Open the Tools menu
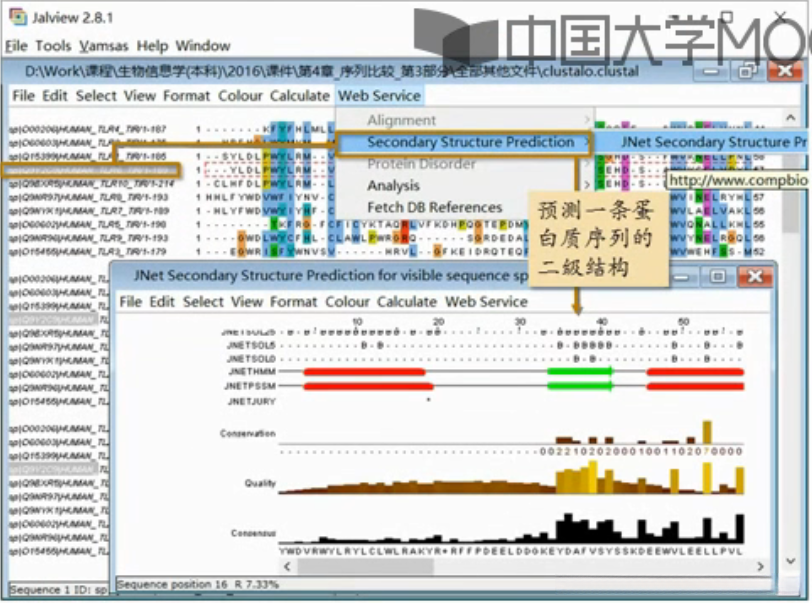This screenshot has width=812, height=603. (53, 46)
